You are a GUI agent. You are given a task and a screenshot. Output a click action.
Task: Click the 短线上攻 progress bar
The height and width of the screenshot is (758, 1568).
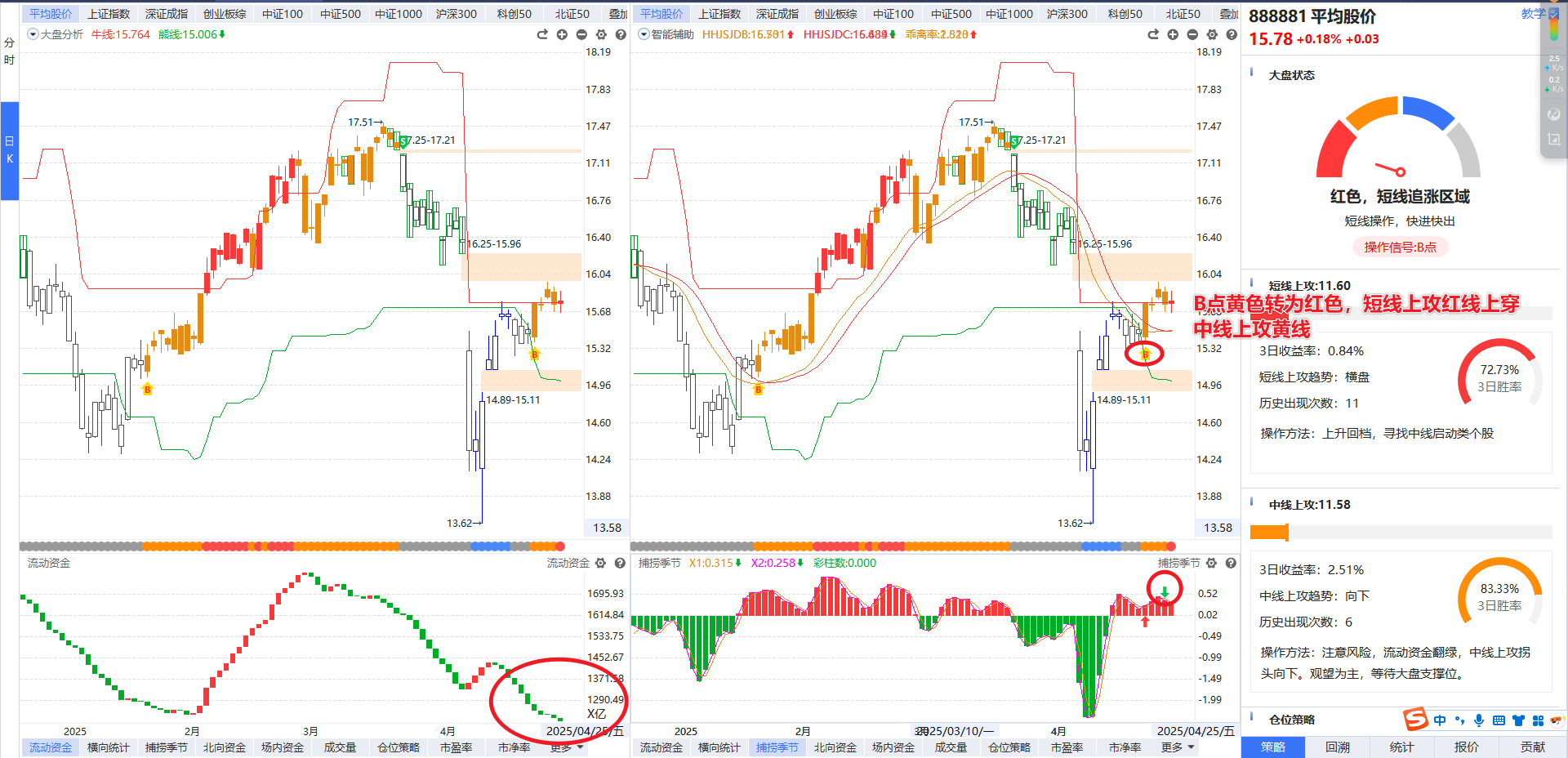1401,313
